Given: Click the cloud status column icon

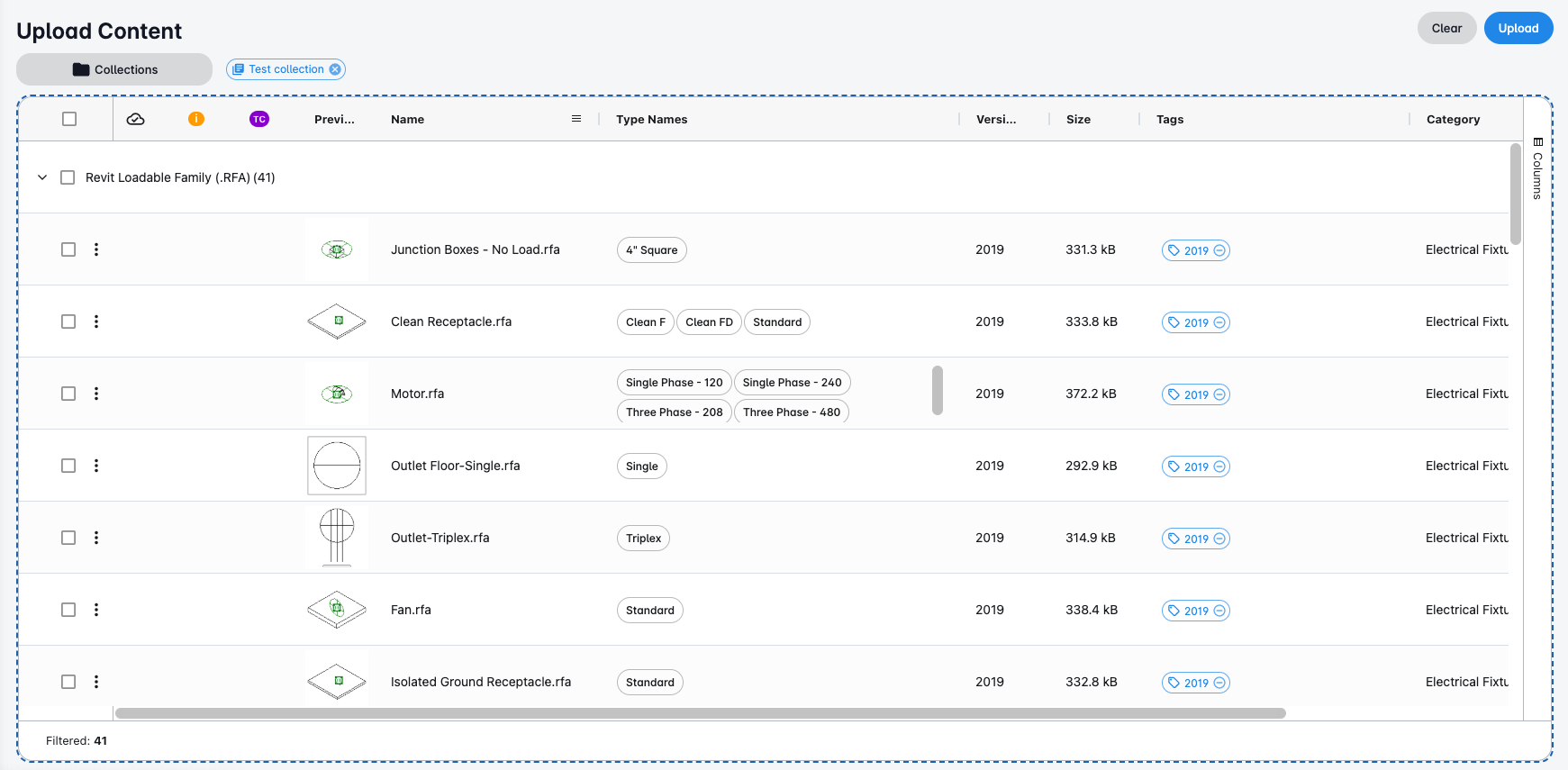Looking at the screenshot, I should [x=136, y=119].
